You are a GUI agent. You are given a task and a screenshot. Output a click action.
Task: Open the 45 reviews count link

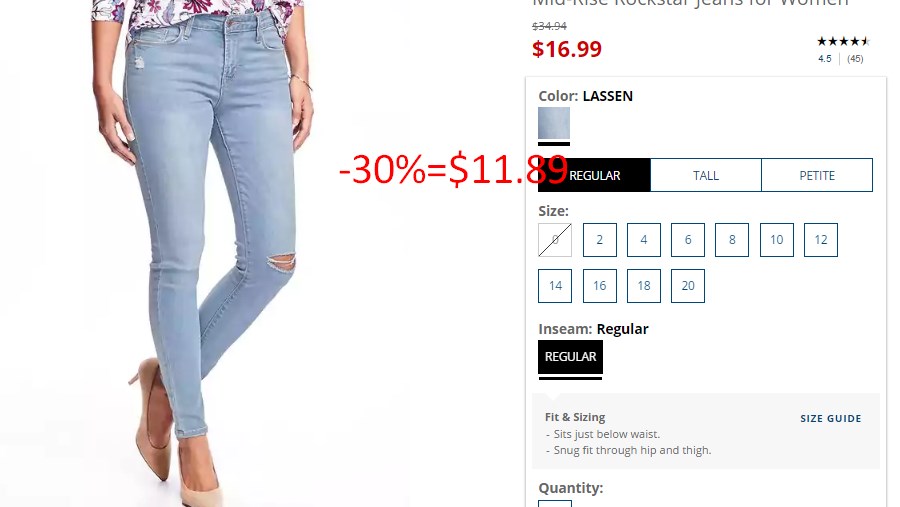pyautogui.click(x=855, y=59)
